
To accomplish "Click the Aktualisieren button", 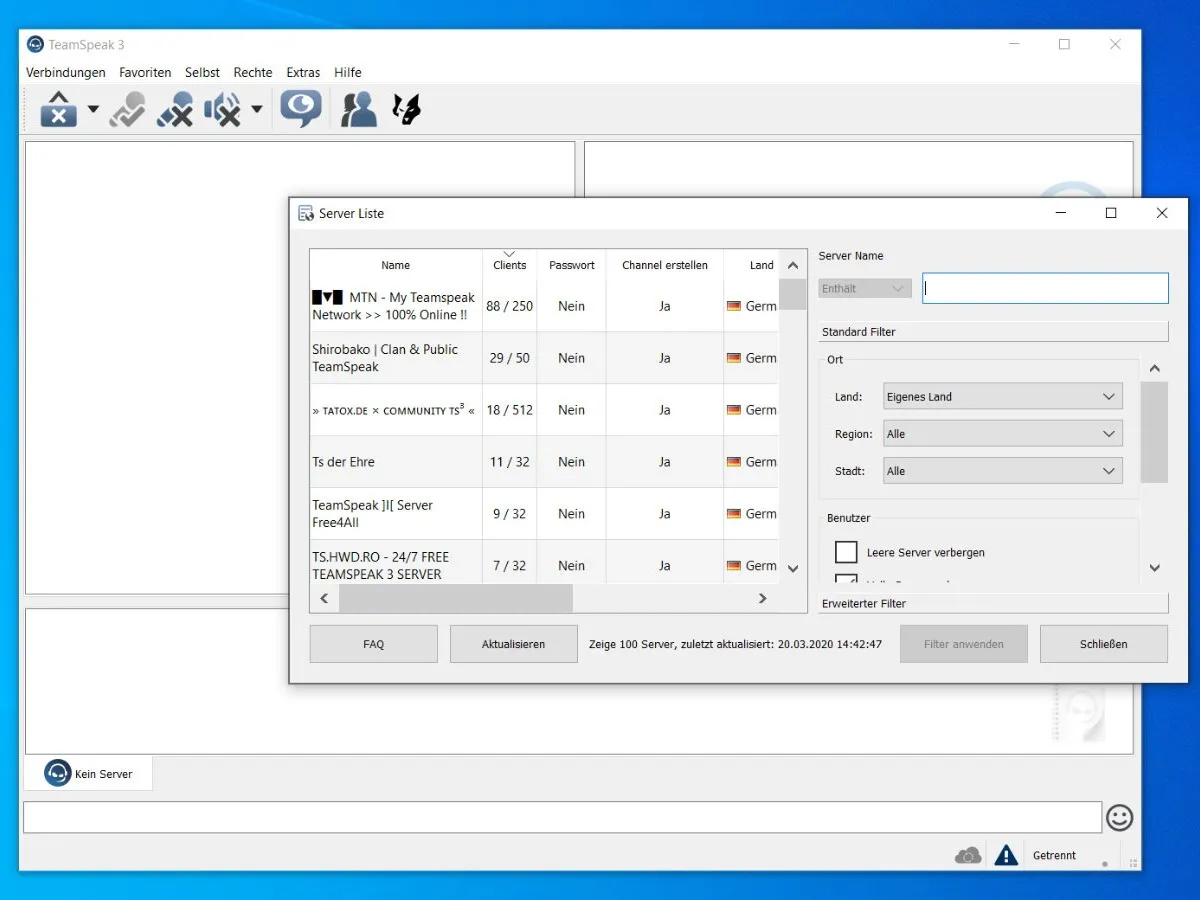I will pyautogui.click(x=513, y=644).
